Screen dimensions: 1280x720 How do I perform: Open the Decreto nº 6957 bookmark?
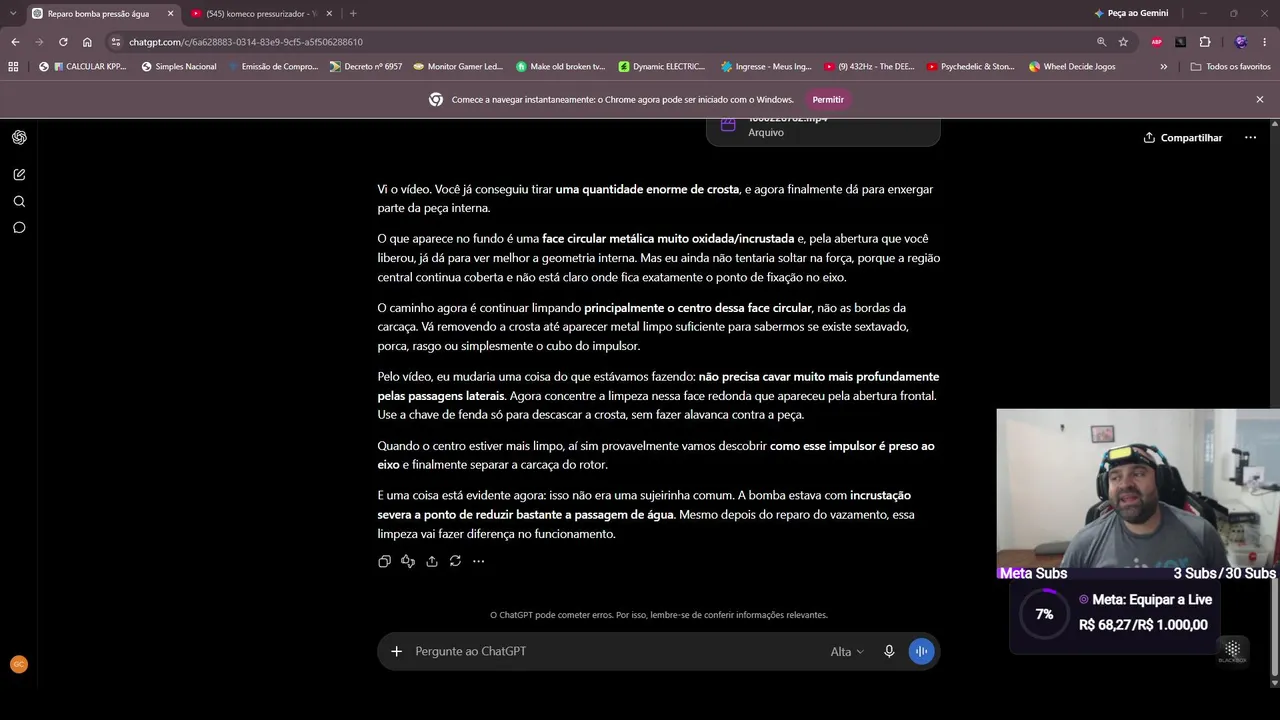(x=366, y=67)
